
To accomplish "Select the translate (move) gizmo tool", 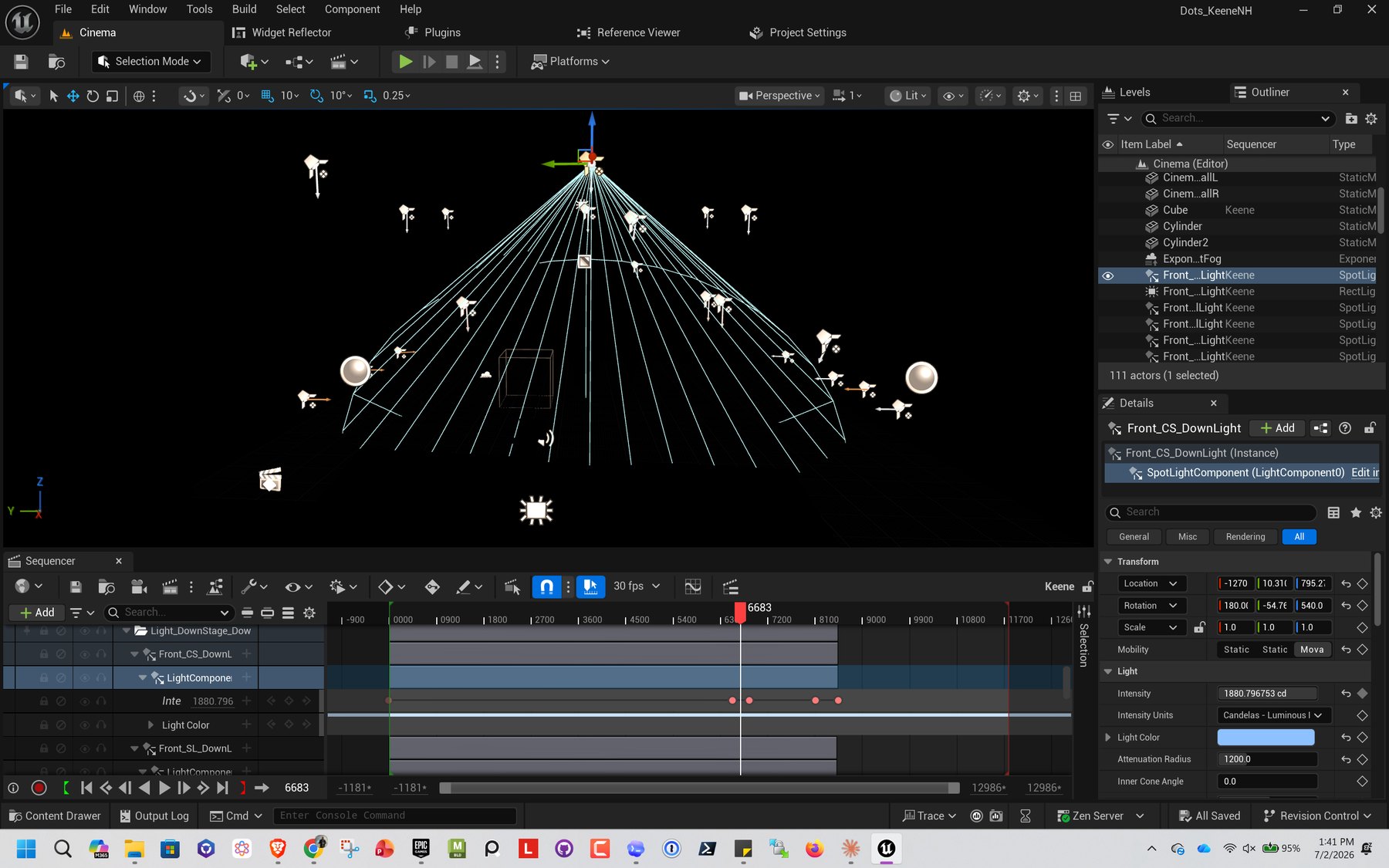I will [x=73, y=96].
